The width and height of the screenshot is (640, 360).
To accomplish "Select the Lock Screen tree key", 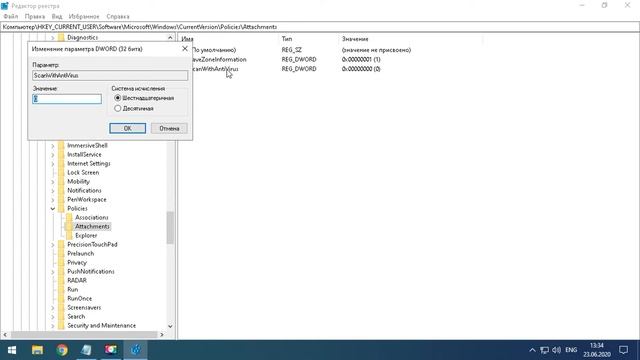I will tap(83, 173).
